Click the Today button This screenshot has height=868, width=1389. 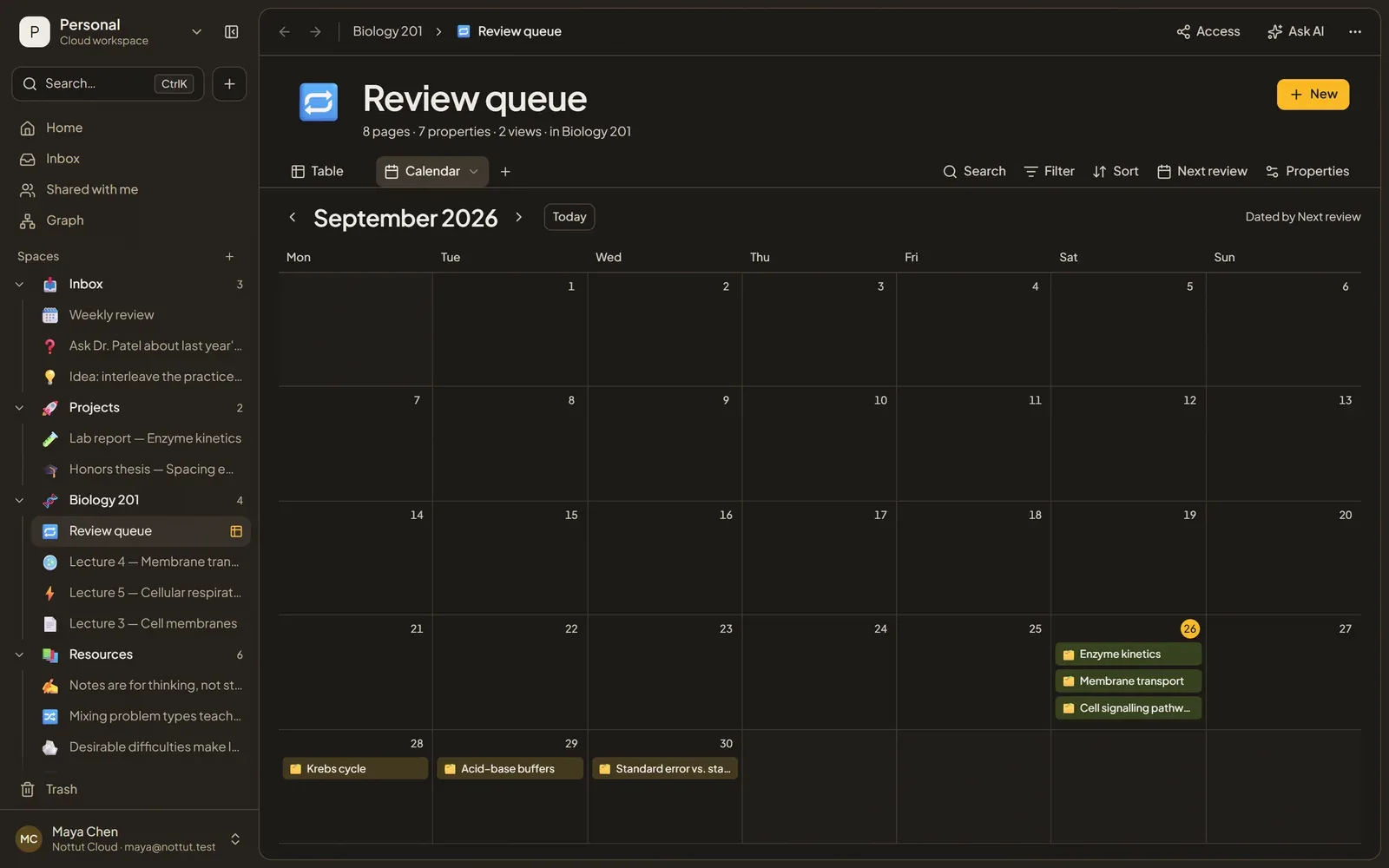pyautogui.click(x=569, y=217)
